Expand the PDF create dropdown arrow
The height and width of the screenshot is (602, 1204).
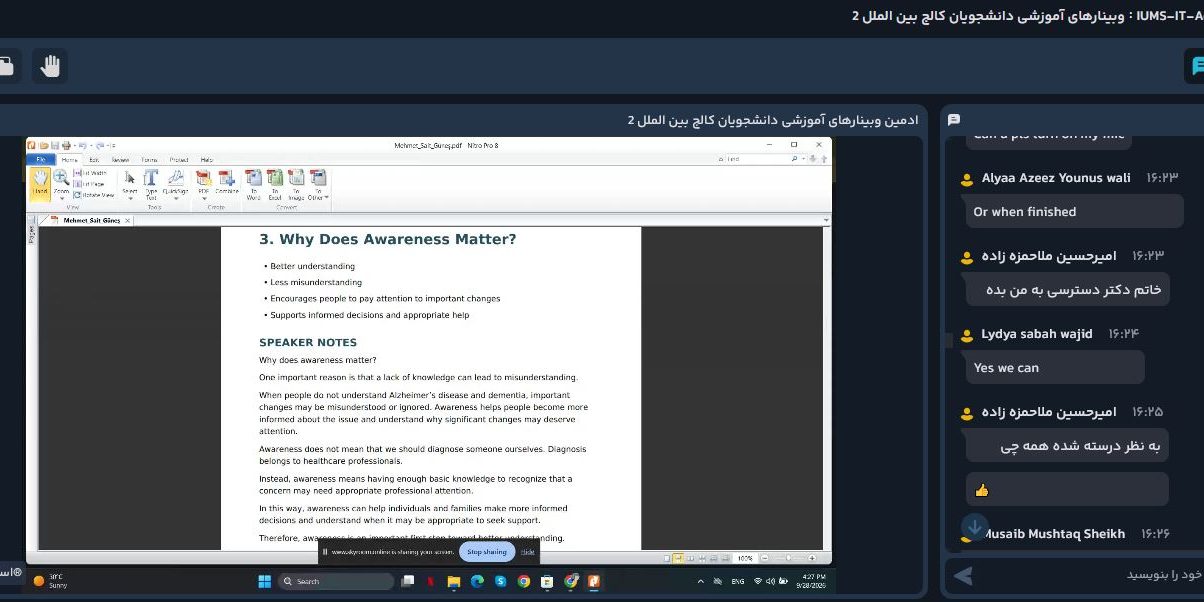(204, 198)
